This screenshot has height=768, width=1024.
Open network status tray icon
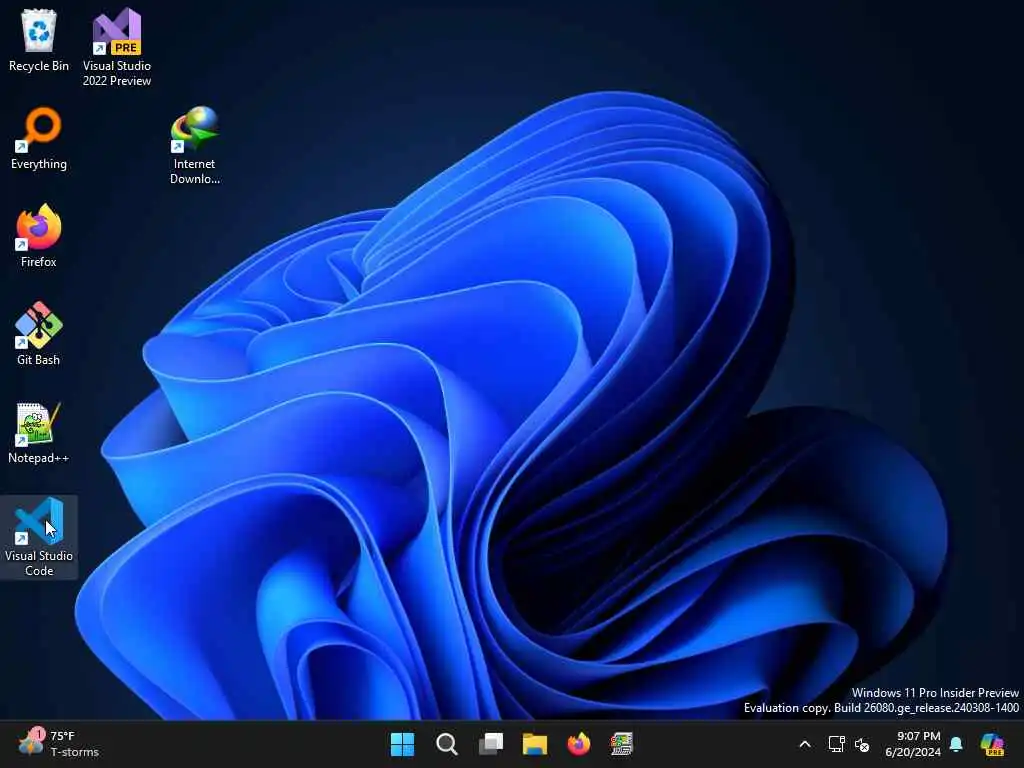tap(837, 744)
